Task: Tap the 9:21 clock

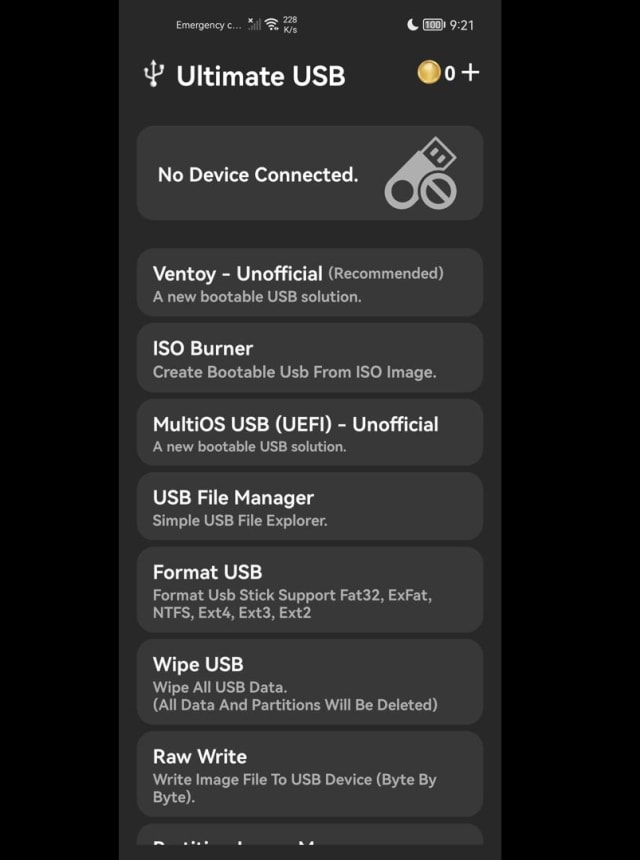Action: 461,25
